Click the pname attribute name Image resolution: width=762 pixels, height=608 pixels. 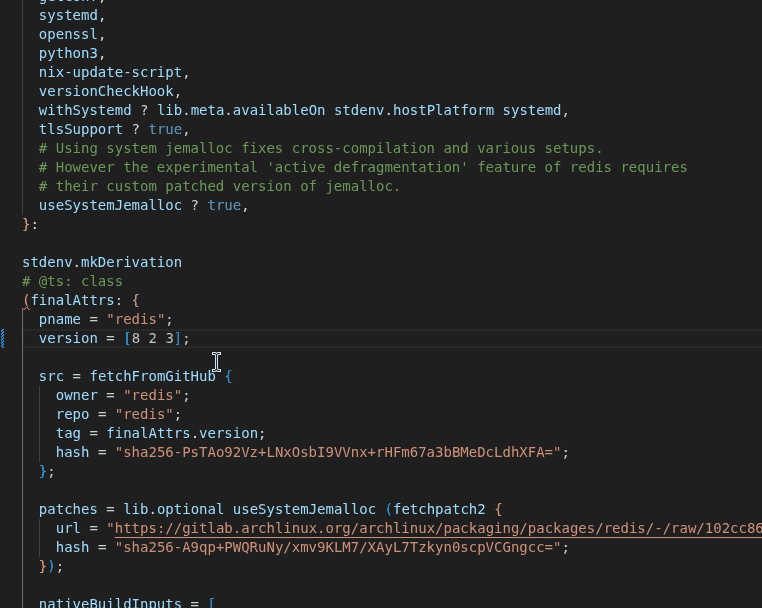click(x=60, y=319)
